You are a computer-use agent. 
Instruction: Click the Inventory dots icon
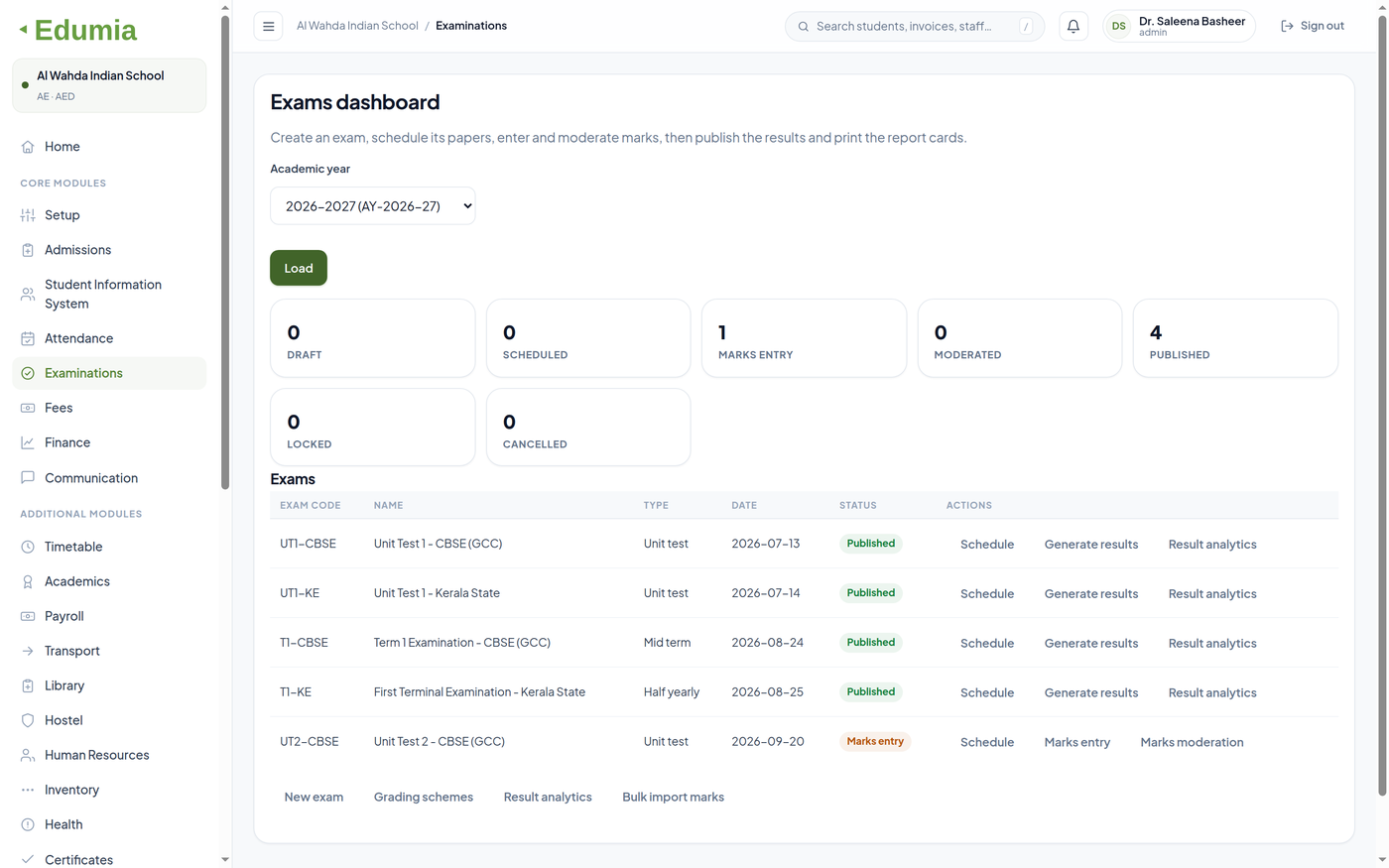[28, 790]
